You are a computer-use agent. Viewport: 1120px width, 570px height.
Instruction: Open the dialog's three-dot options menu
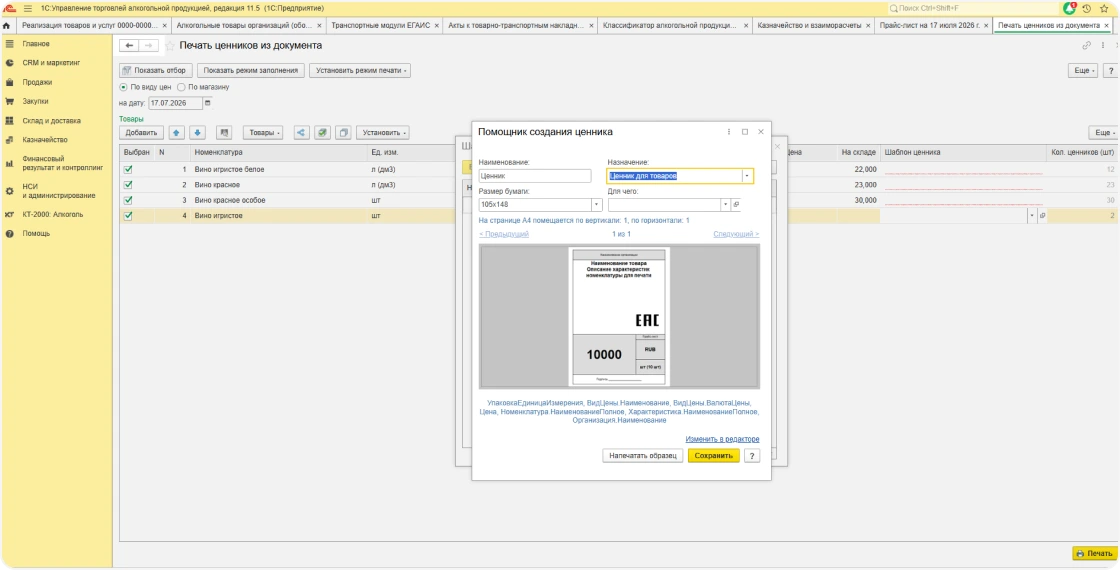point(729,132)
